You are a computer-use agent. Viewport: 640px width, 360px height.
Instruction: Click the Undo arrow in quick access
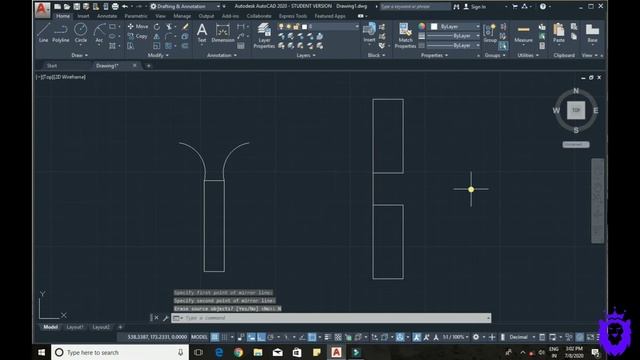(125, 7)
